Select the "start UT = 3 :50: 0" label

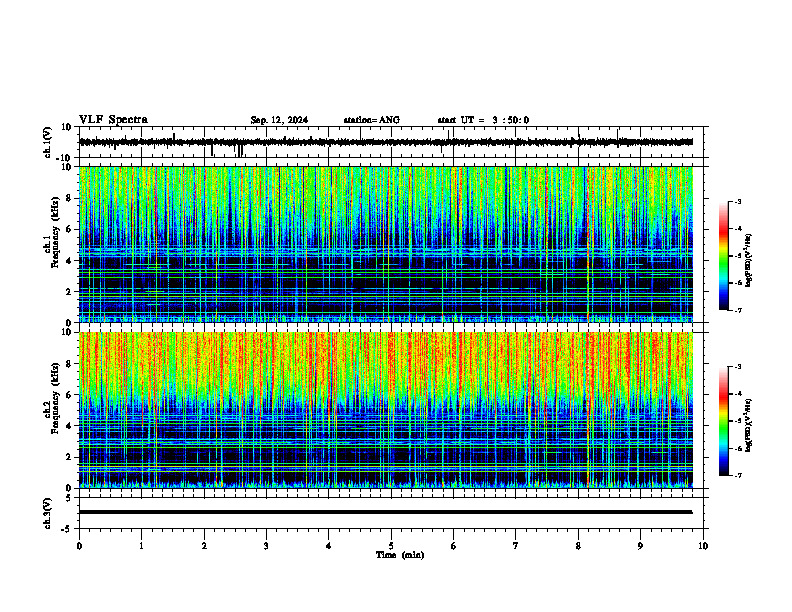[x=483, y=120]
